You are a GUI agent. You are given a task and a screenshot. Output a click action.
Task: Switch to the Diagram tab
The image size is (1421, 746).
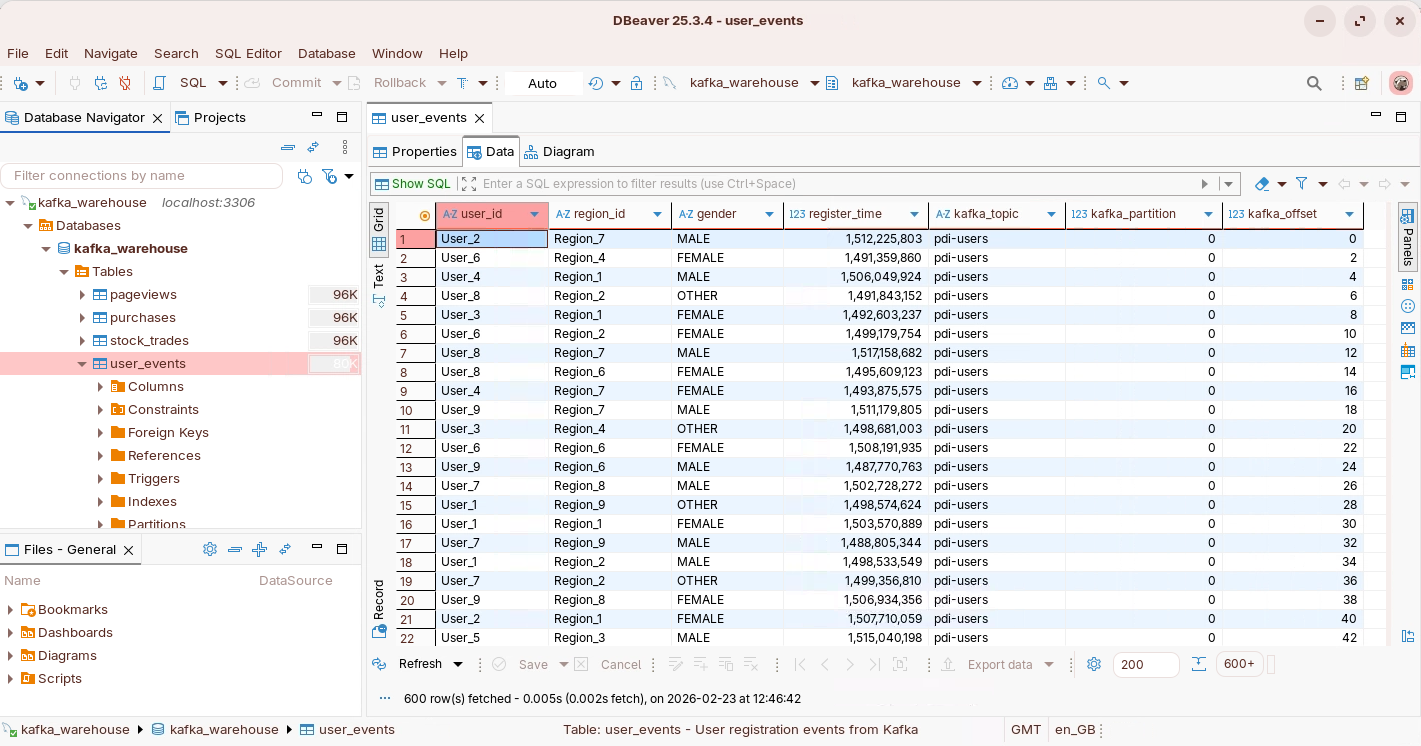coord(559,152)
